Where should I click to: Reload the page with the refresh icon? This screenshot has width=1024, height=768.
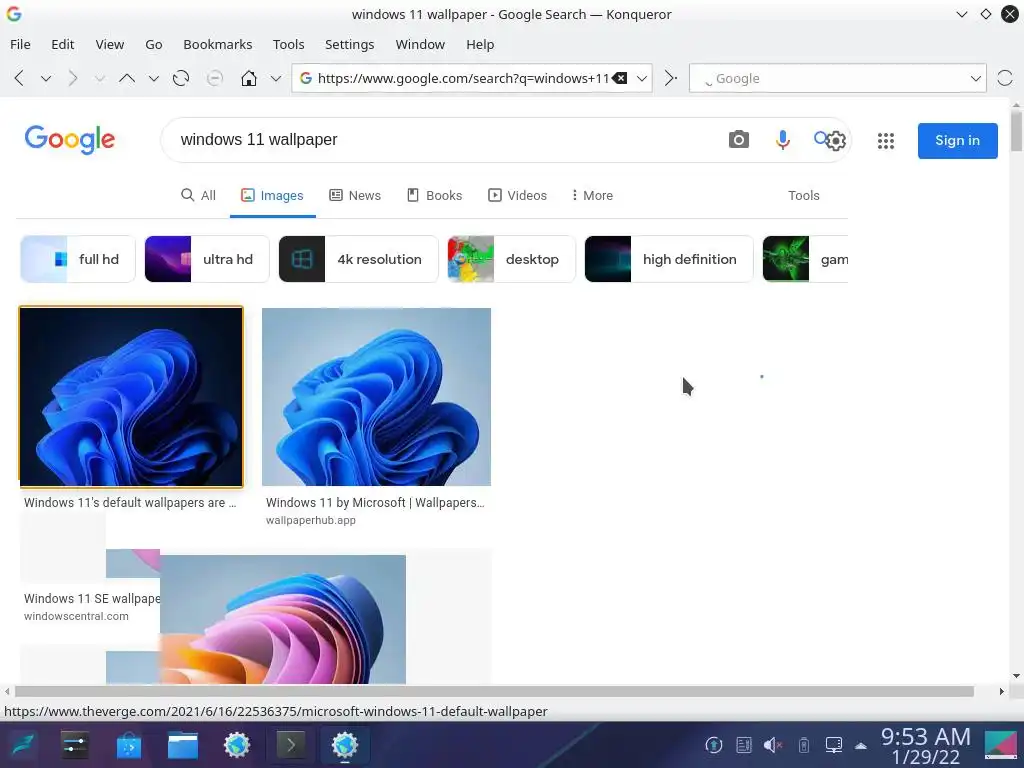click(x=181, y=78)
